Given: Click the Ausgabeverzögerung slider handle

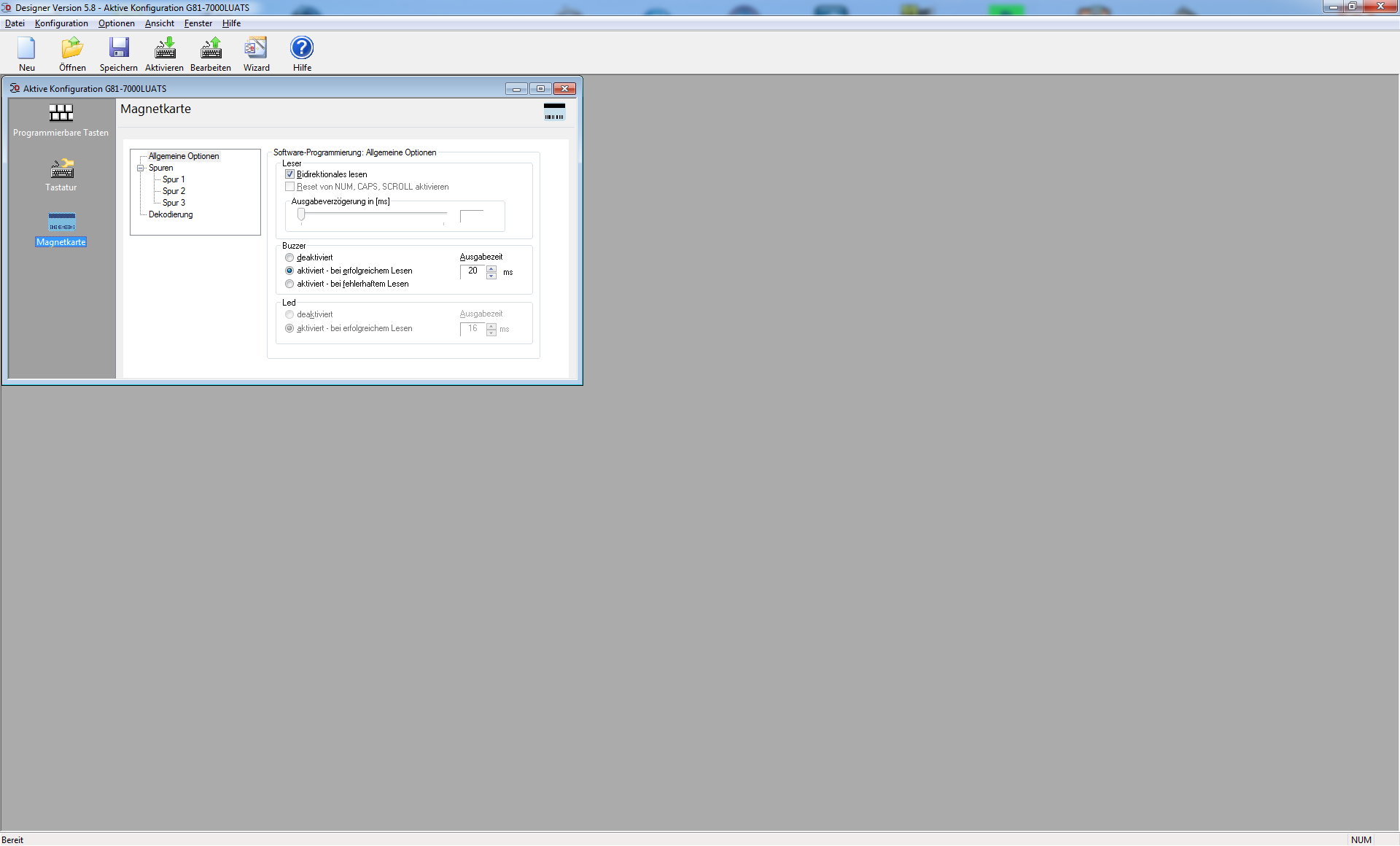Looking at the screenshot, I should coord(301,214).
